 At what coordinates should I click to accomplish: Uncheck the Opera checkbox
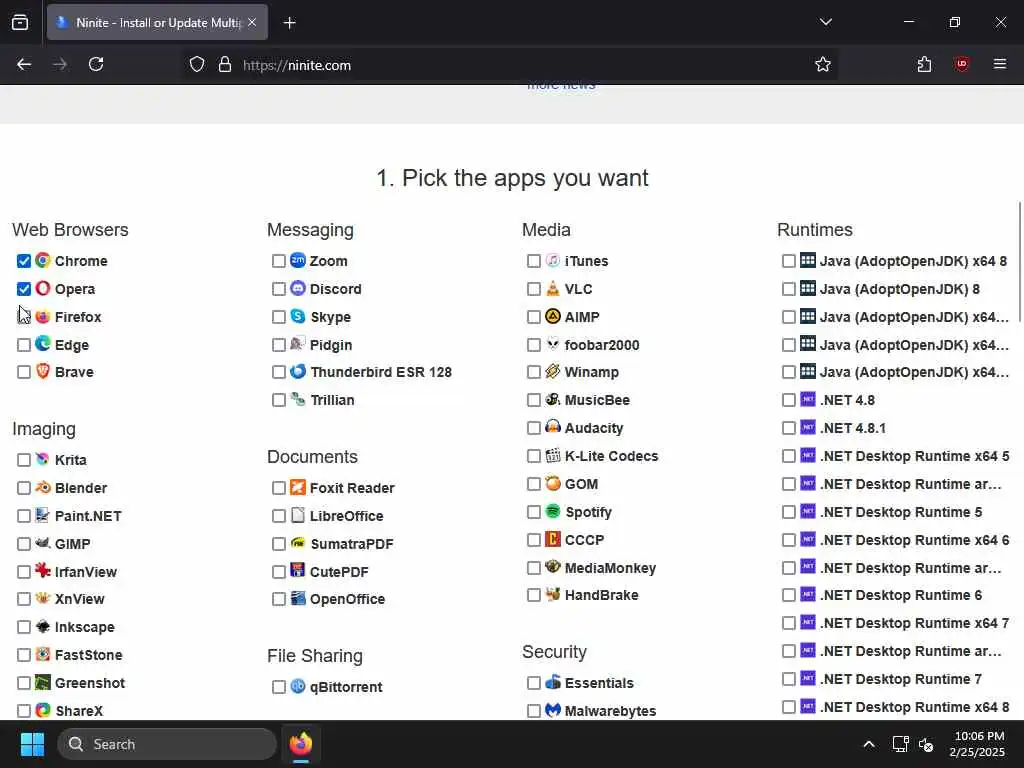tap(24, 289)
